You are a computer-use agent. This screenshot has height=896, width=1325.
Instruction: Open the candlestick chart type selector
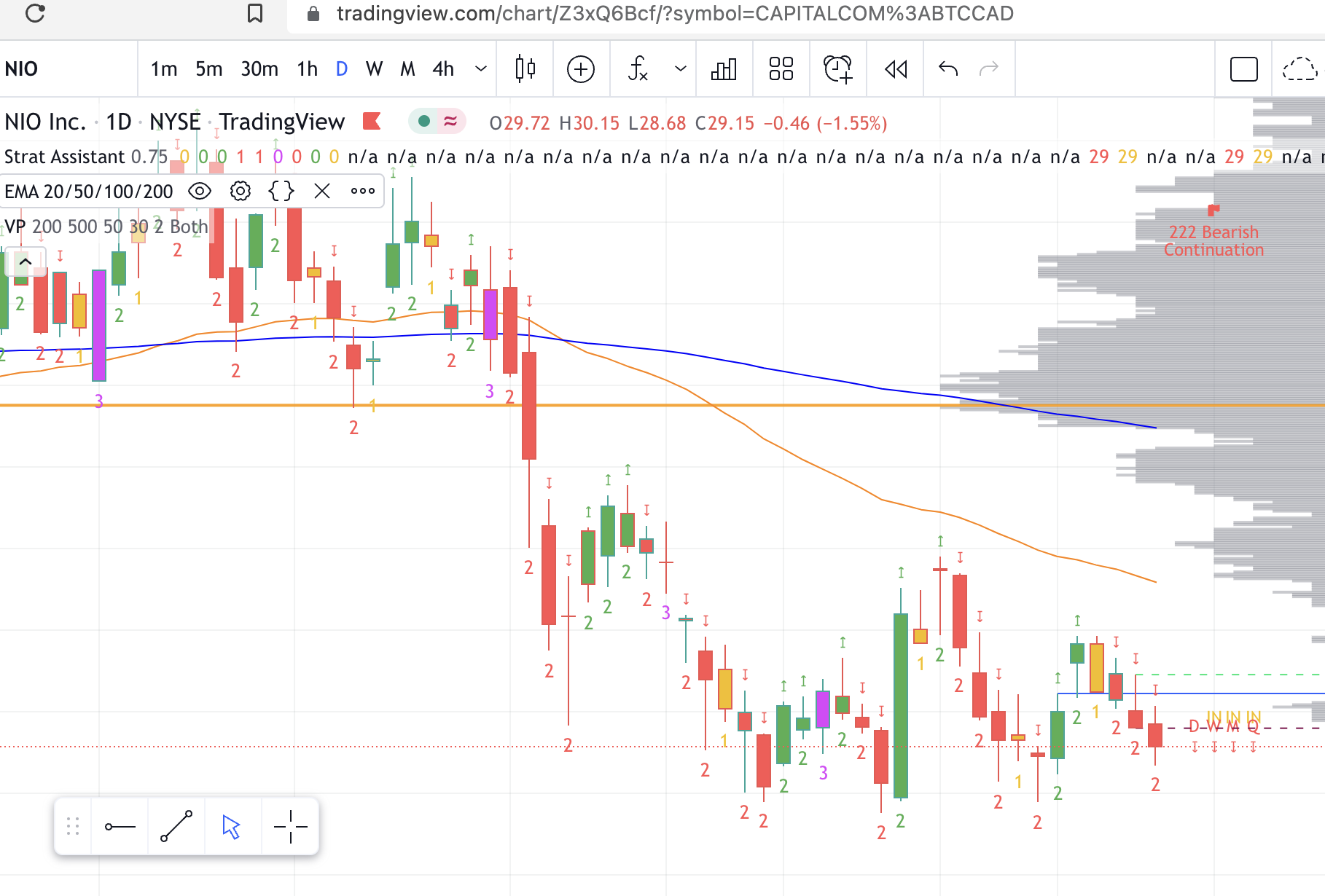pos(525,69)
